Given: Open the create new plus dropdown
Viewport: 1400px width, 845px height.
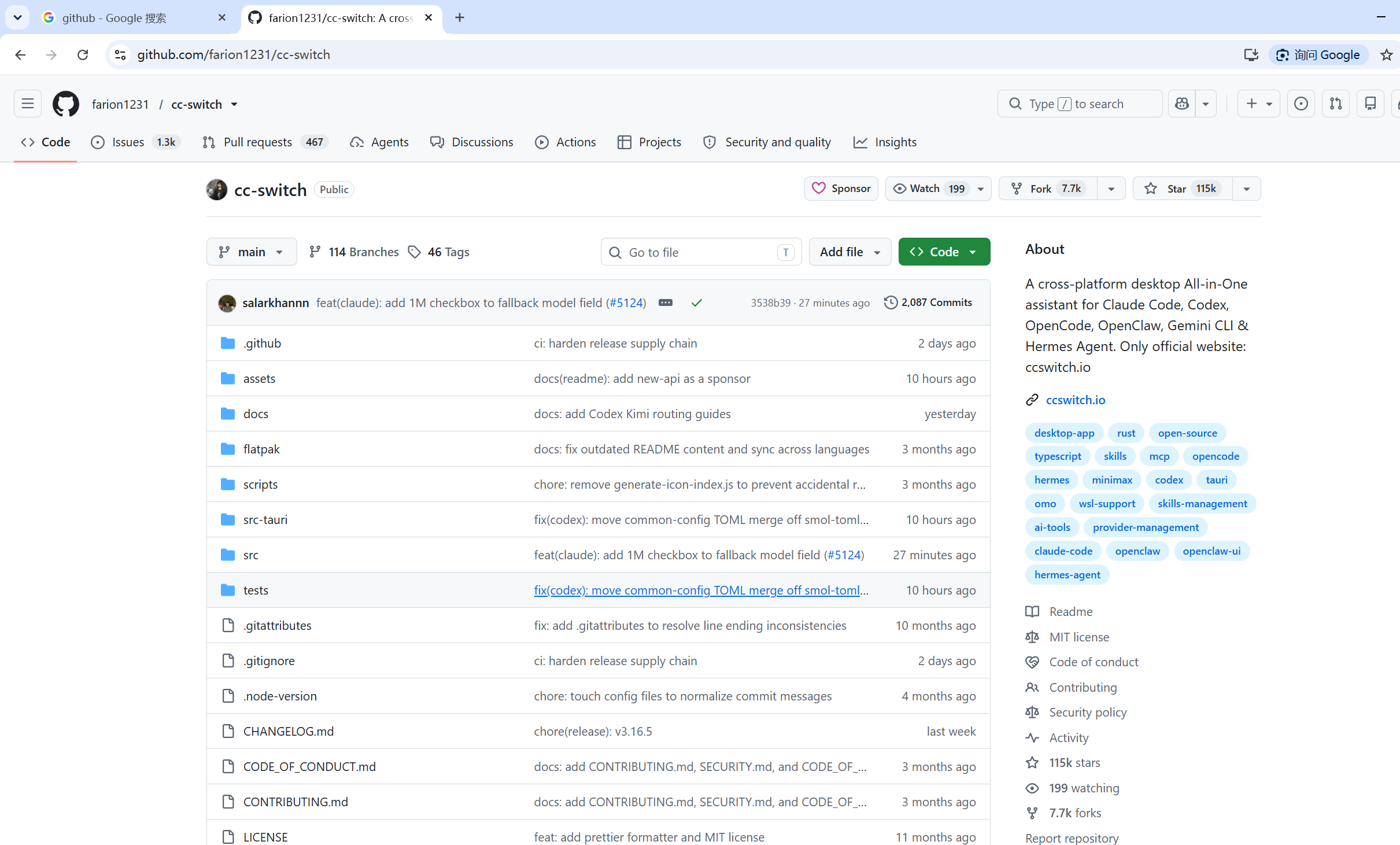Looking at the screenshot, I should coord(1259,104).
